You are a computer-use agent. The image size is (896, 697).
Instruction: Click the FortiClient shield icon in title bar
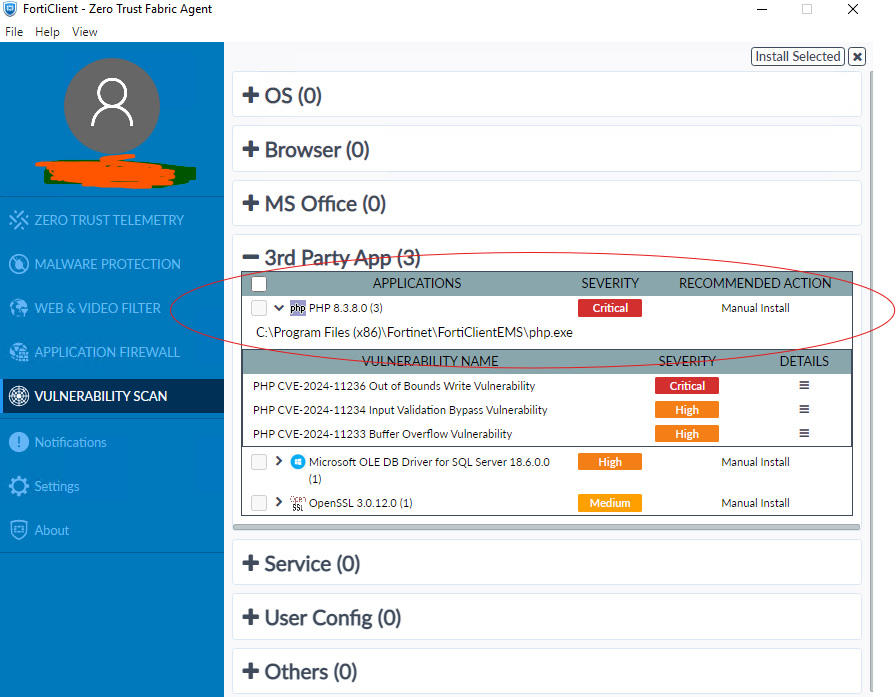click(10, 9)
